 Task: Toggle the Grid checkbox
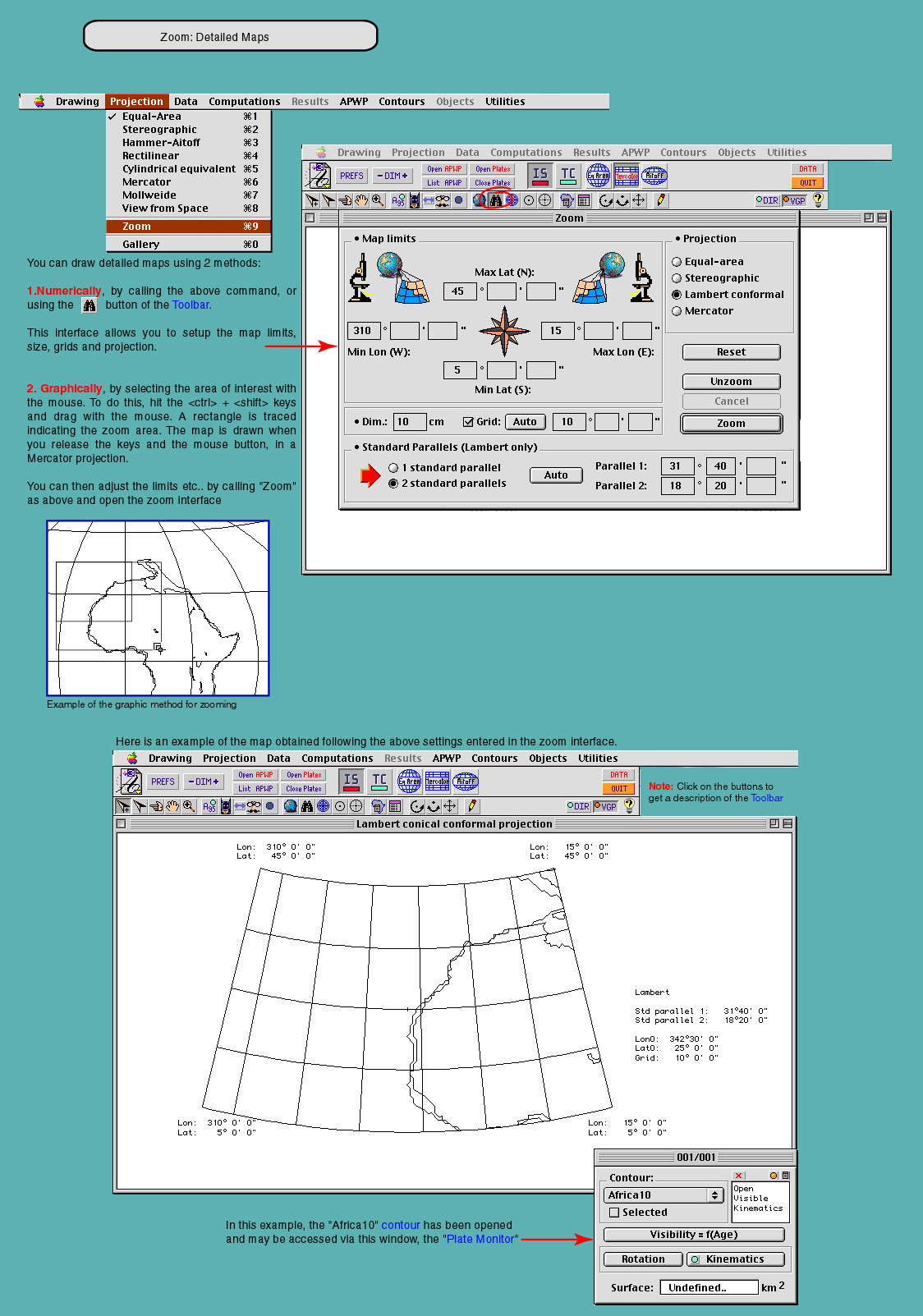click(x=468, y=422)
